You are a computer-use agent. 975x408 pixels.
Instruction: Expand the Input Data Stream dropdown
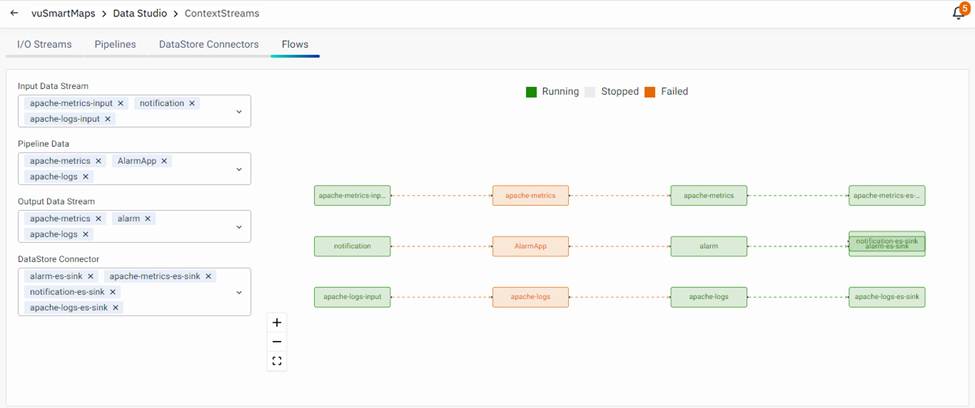239,111
